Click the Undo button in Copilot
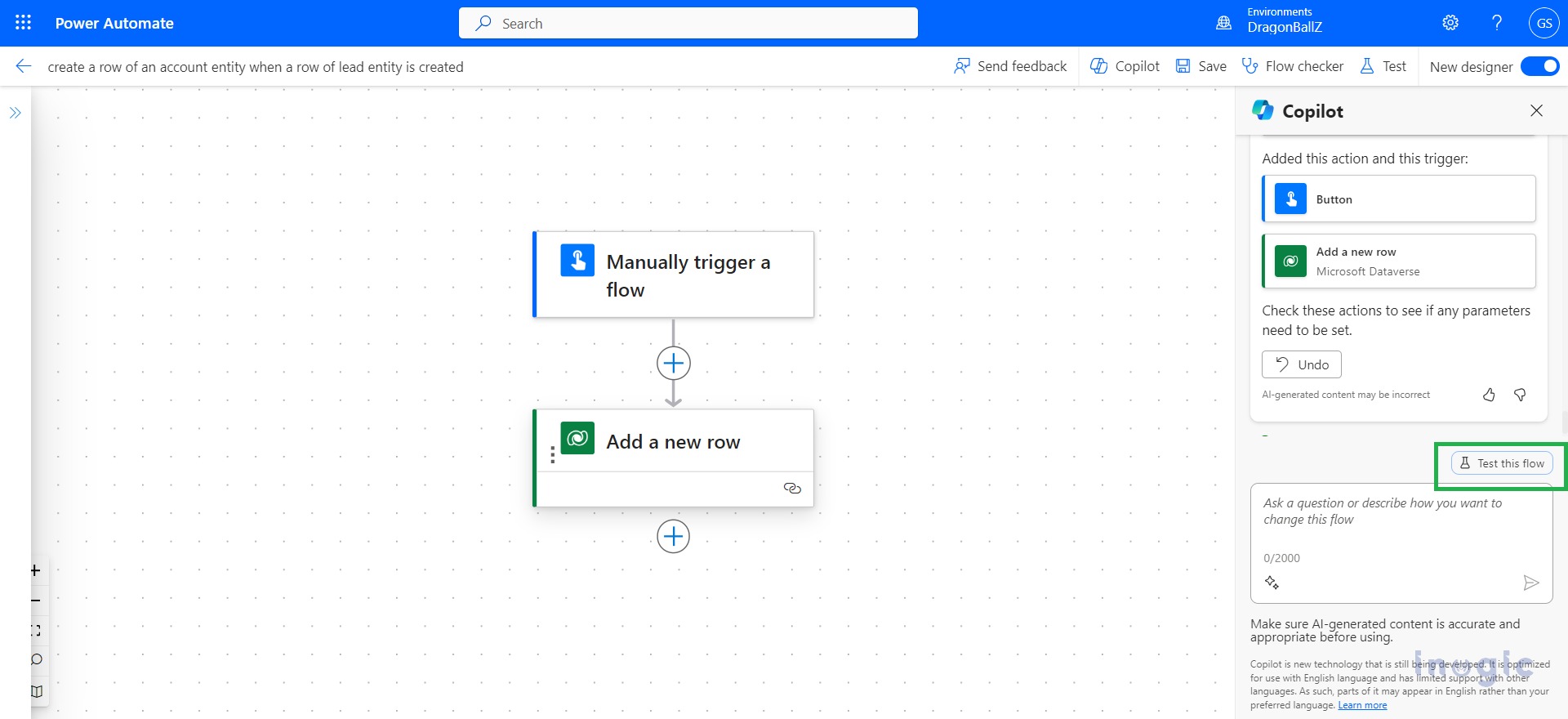Image resolution: width=1568 pixels, height=719 pixels. (x=1302, y=364)
